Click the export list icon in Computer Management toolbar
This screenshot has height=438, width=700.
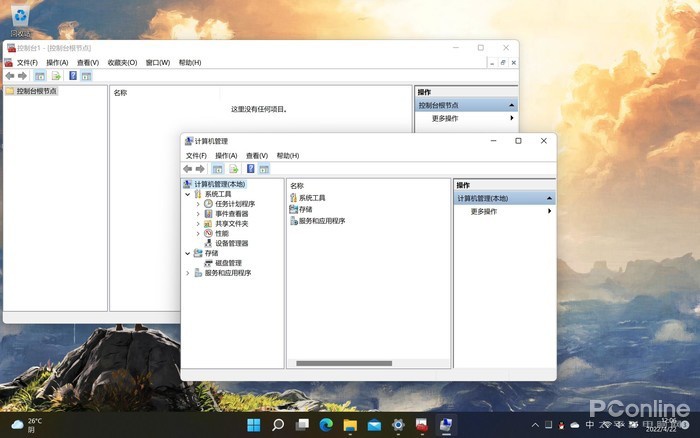(x=233, y=169)
